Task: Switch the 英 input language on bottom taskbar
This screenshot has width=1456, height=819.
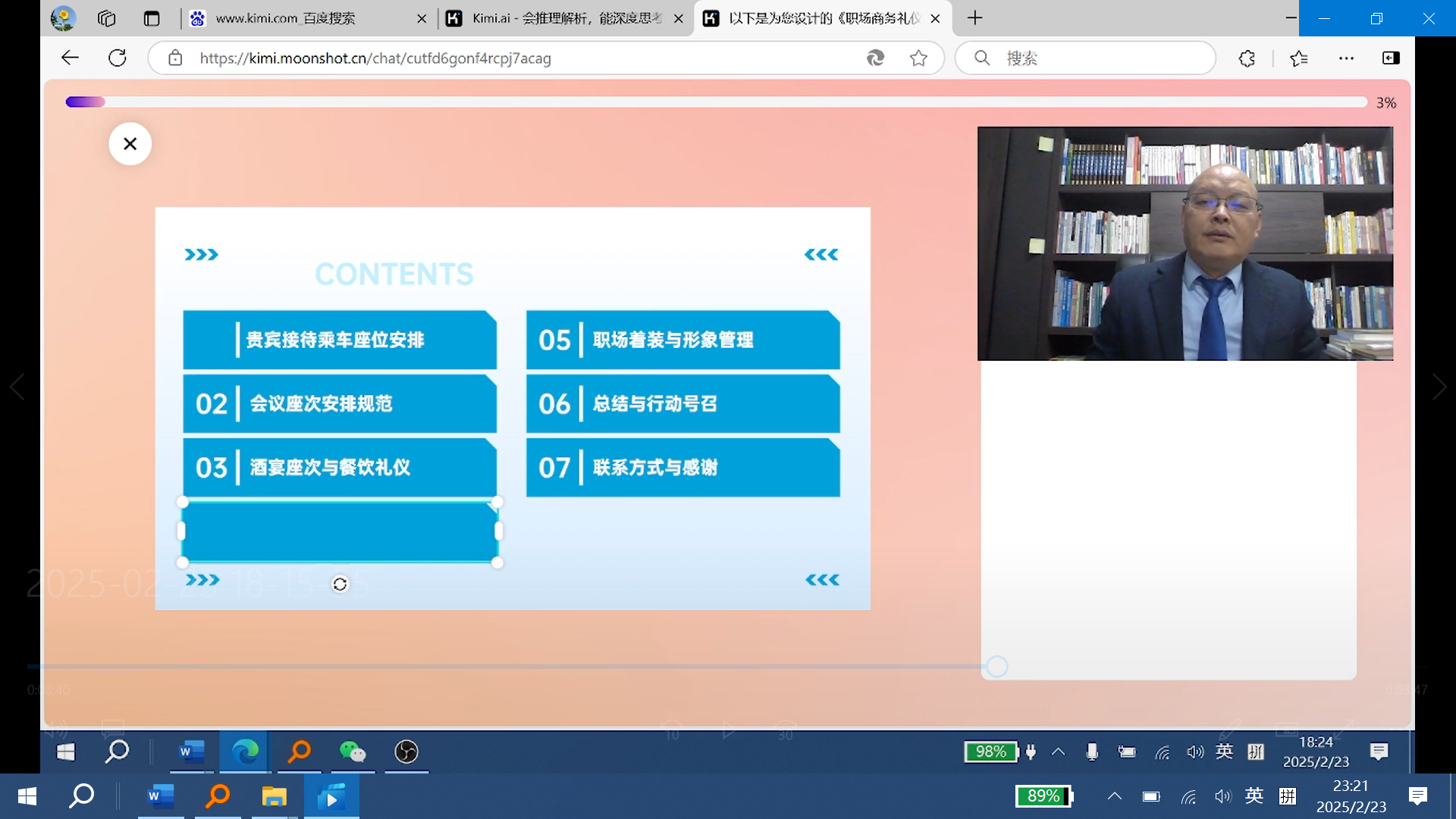Action: pyautogui.click(x=1254, y=795)
